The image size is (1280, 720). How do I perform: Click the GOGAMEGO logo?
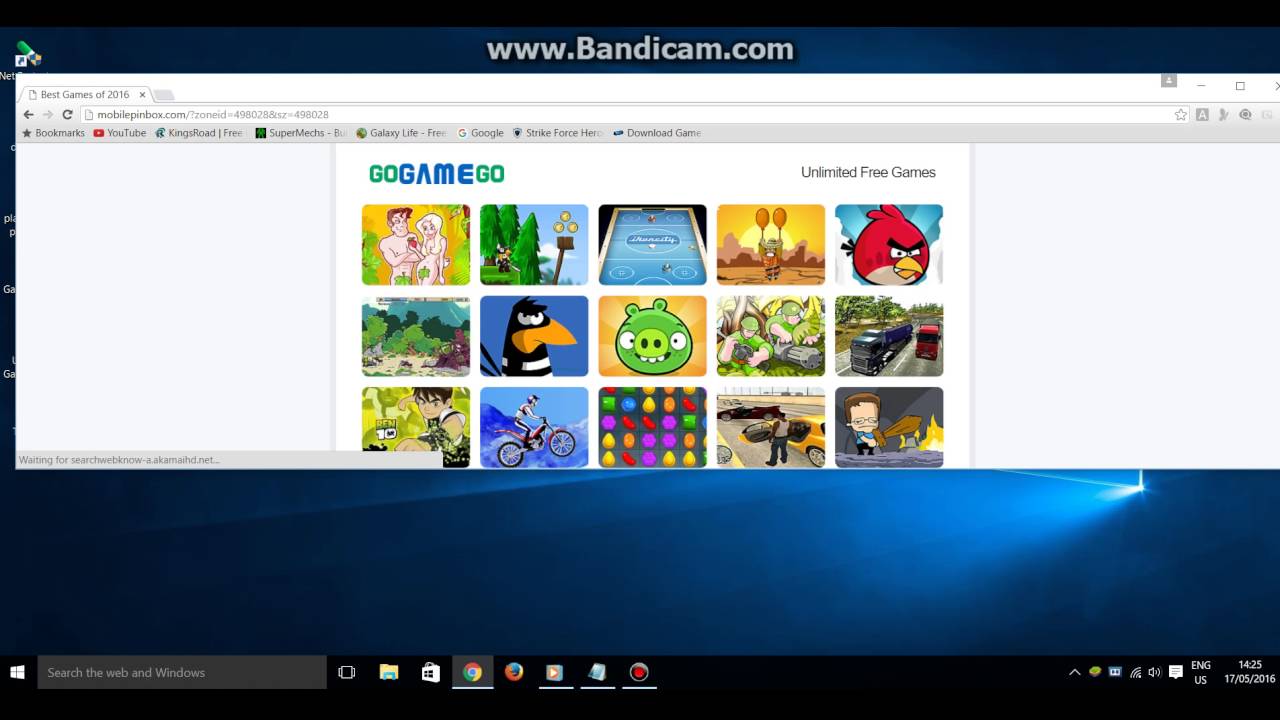pos(436,173)
